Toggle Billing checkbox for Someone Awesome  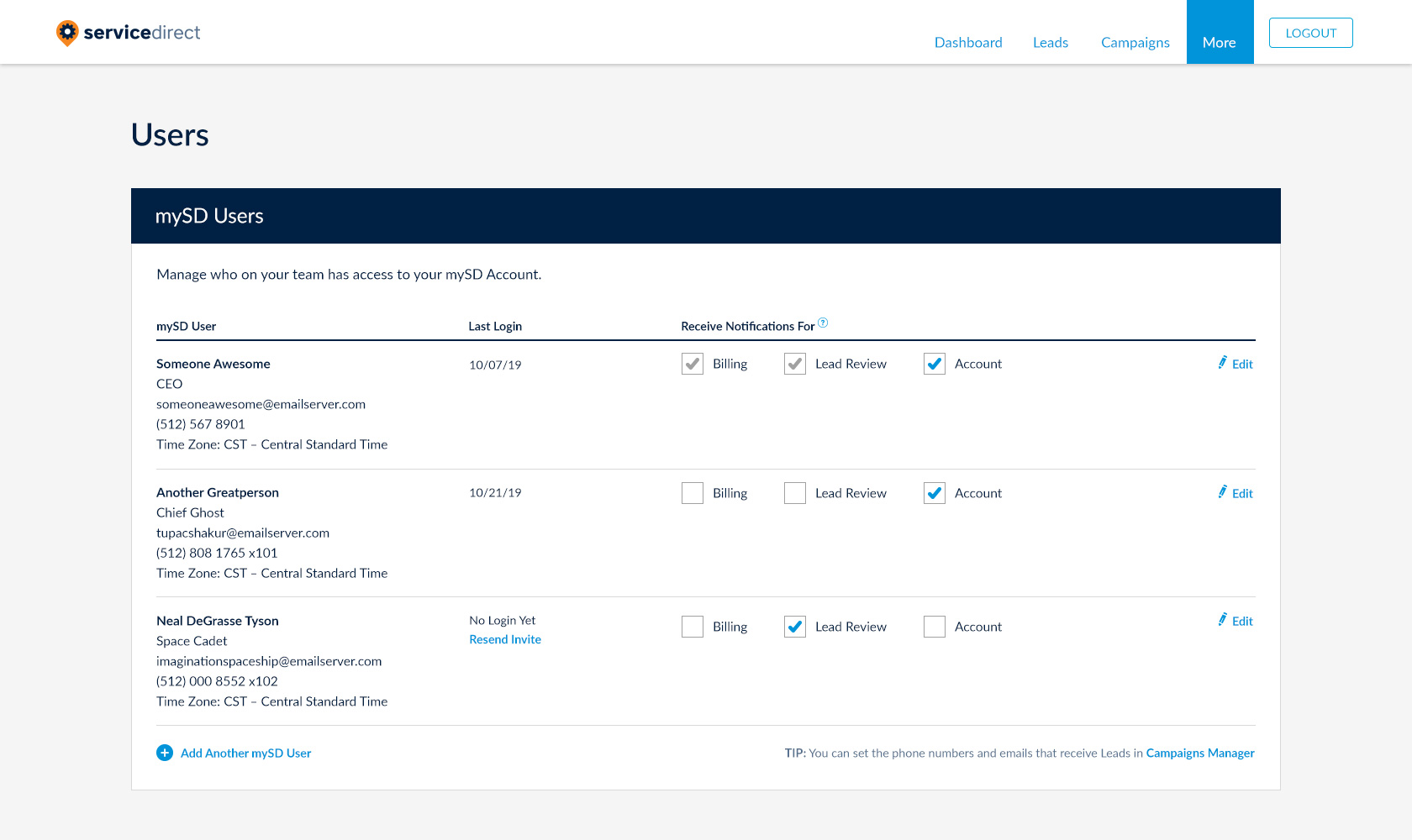[x=693, y=364]
